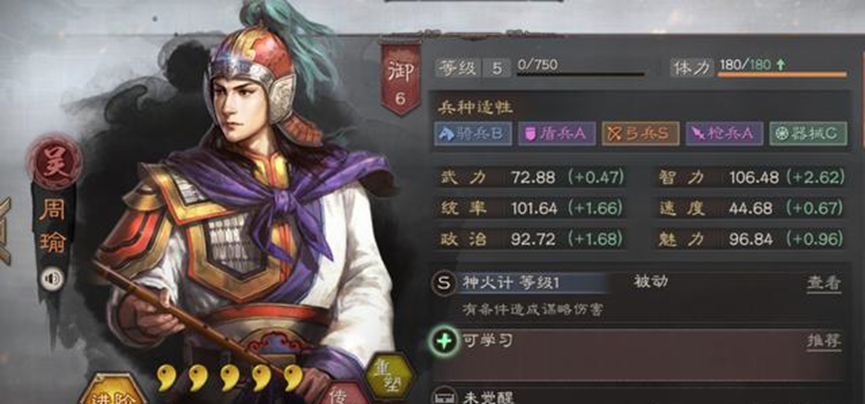The width and height of the screenshot is (865, 404).
Task: Click the 推荐 recommended skill link
Action: pos(824,341)
